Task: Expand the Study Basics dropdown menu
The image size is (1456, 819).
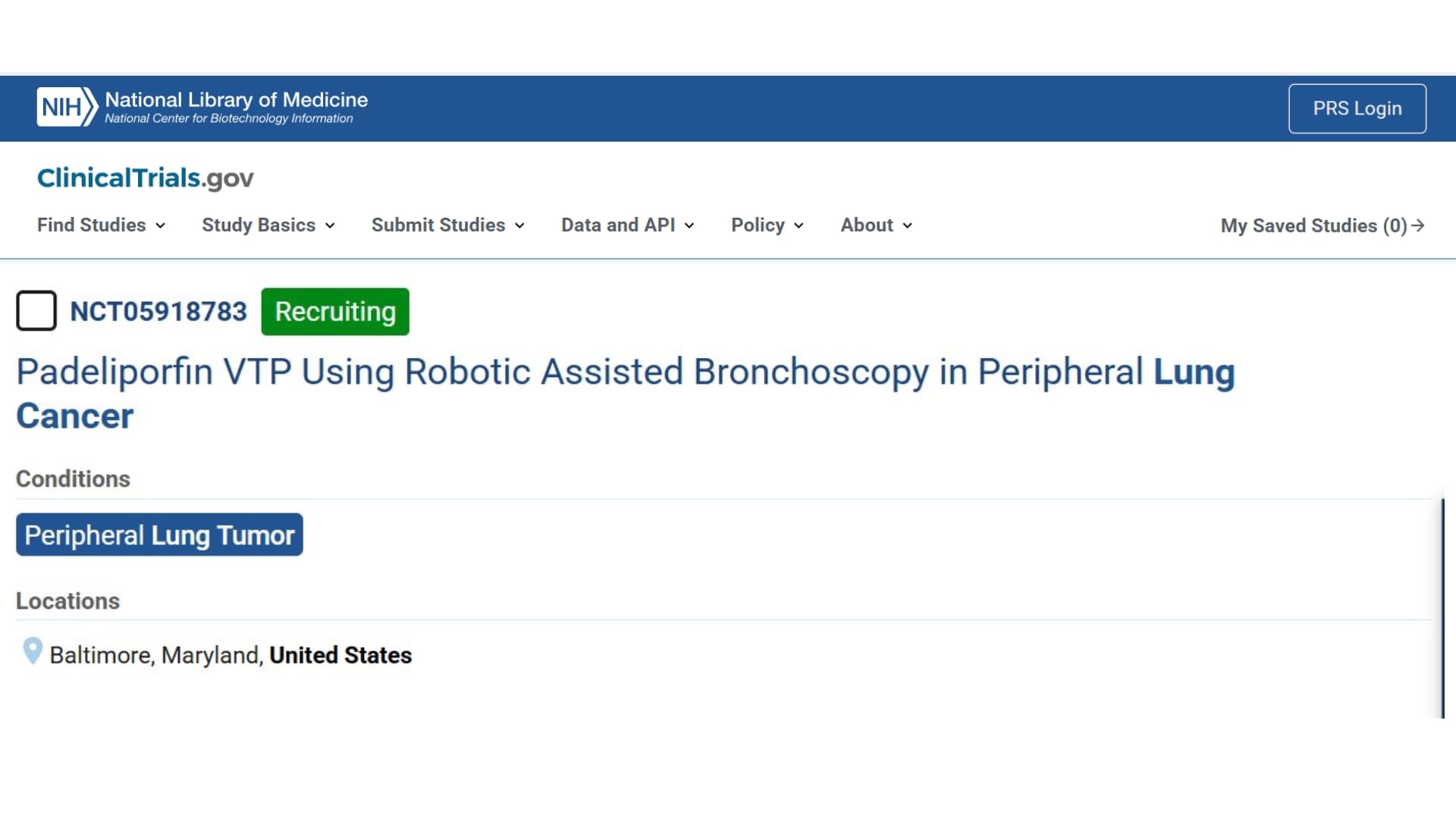Action: pos(268,225)
